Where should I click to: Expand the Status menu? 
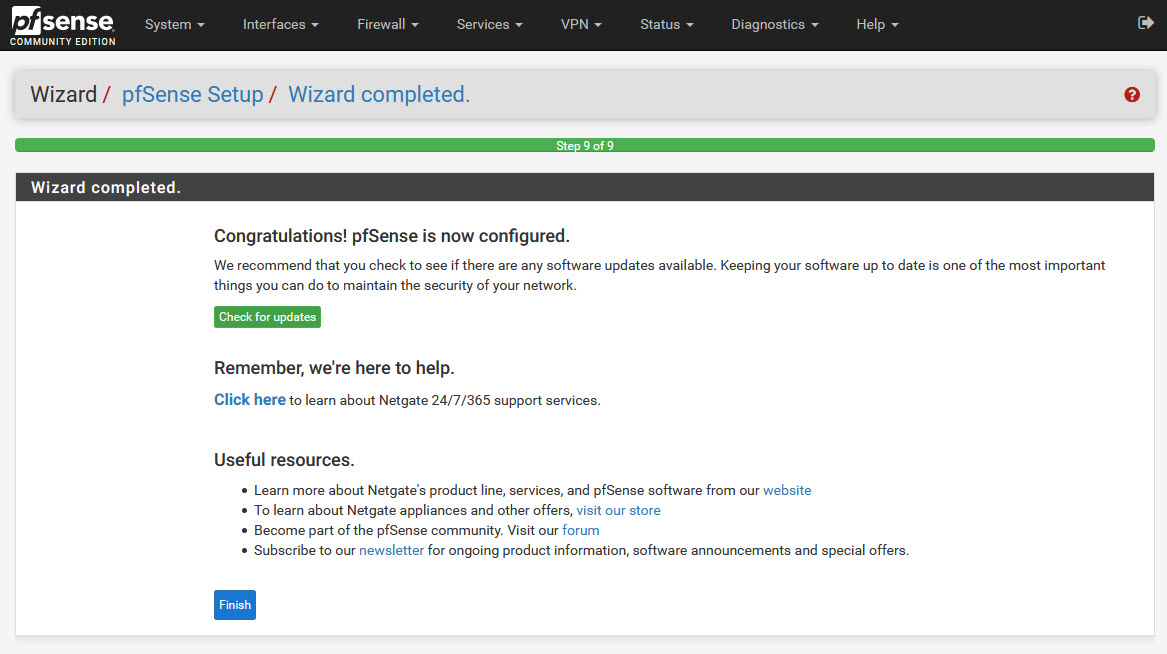(x=667, y=25)
